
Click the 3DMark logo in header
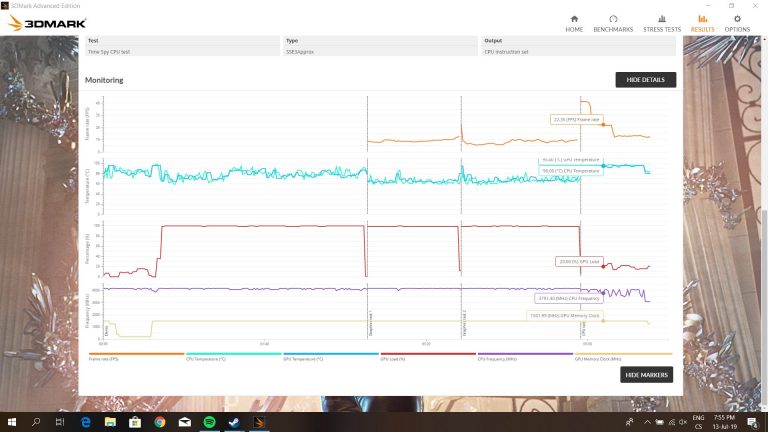47,22
